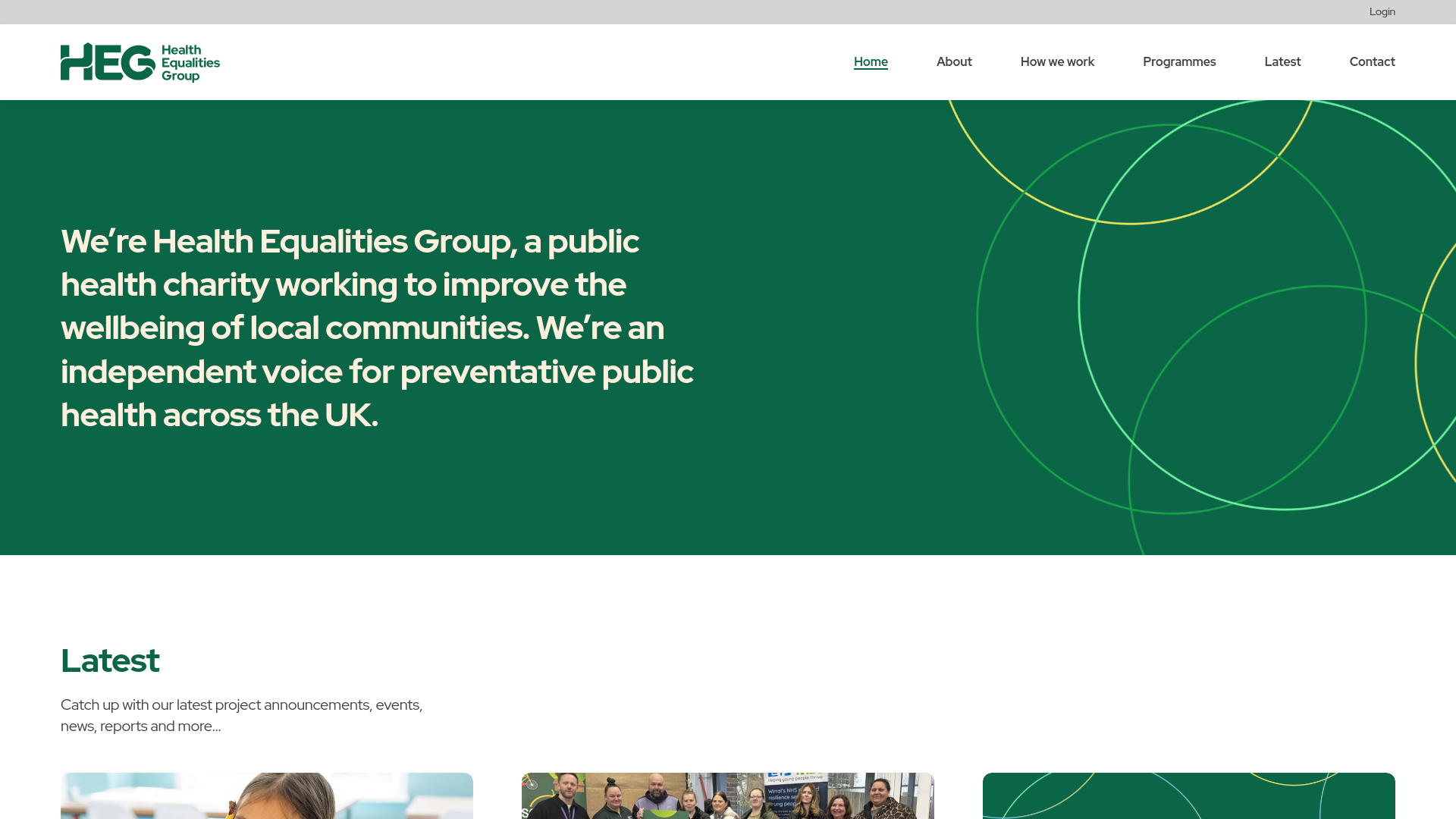Open the article thumbnail showing a child
The height and width of the screenshot is (819, 1456).
point(267,795)
